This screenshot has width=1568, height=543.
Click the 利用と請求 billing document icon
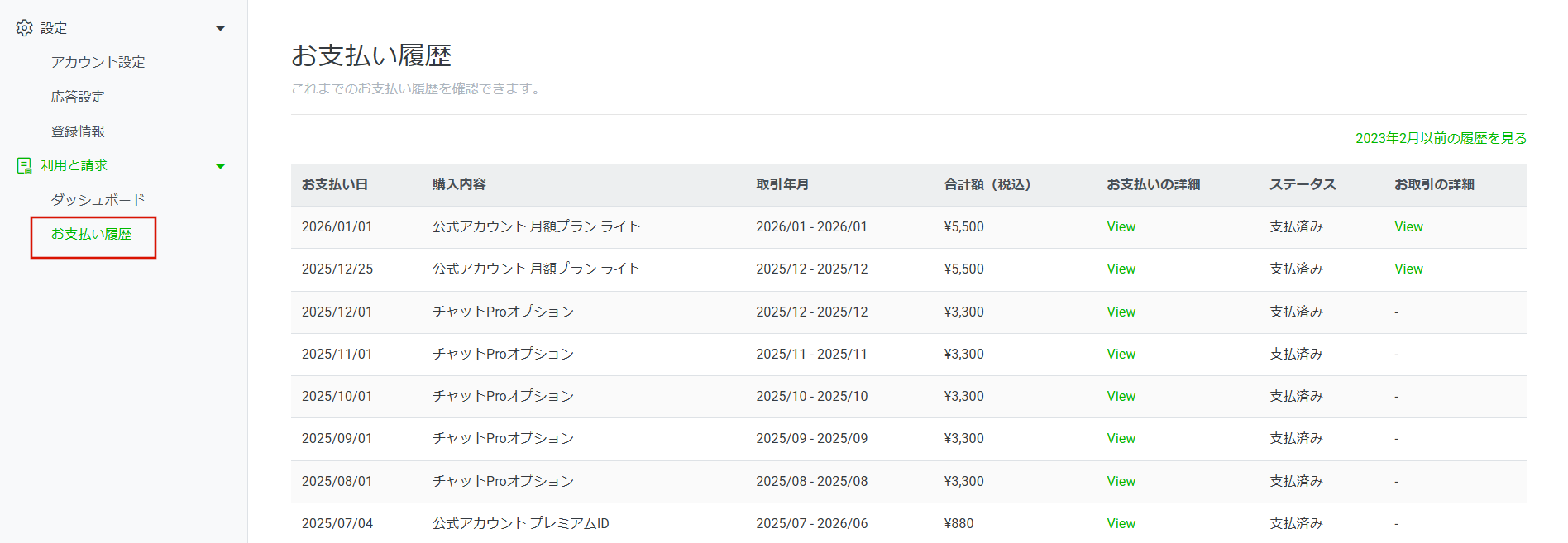24,165
